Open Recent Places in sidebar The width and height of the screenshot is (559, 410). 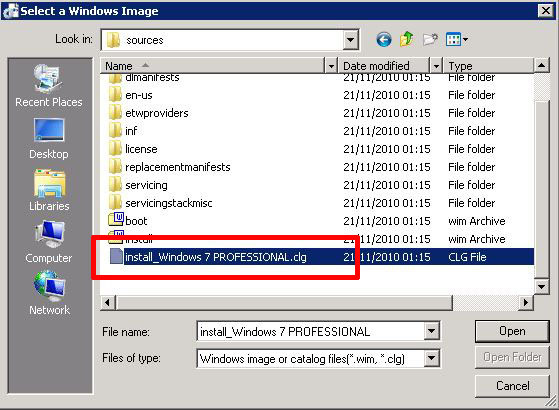48,86
